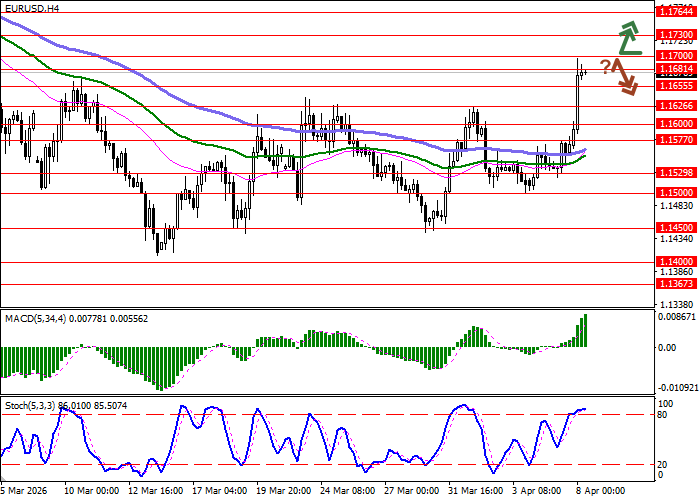Click the 1.16000 price level label

[x=676, y=124]
